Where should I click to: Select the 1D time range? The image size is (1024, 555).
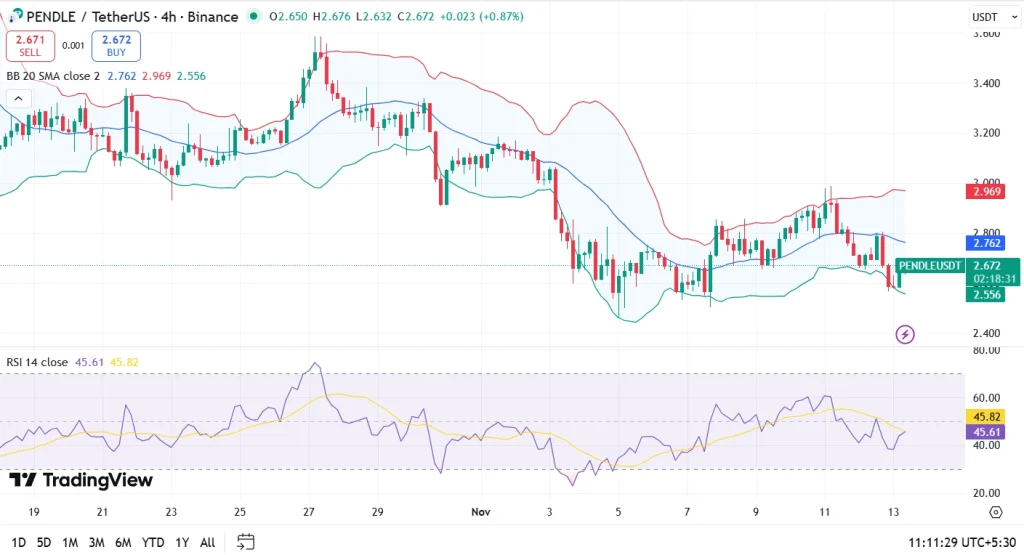pyautogui.click(x=19, y=542)
